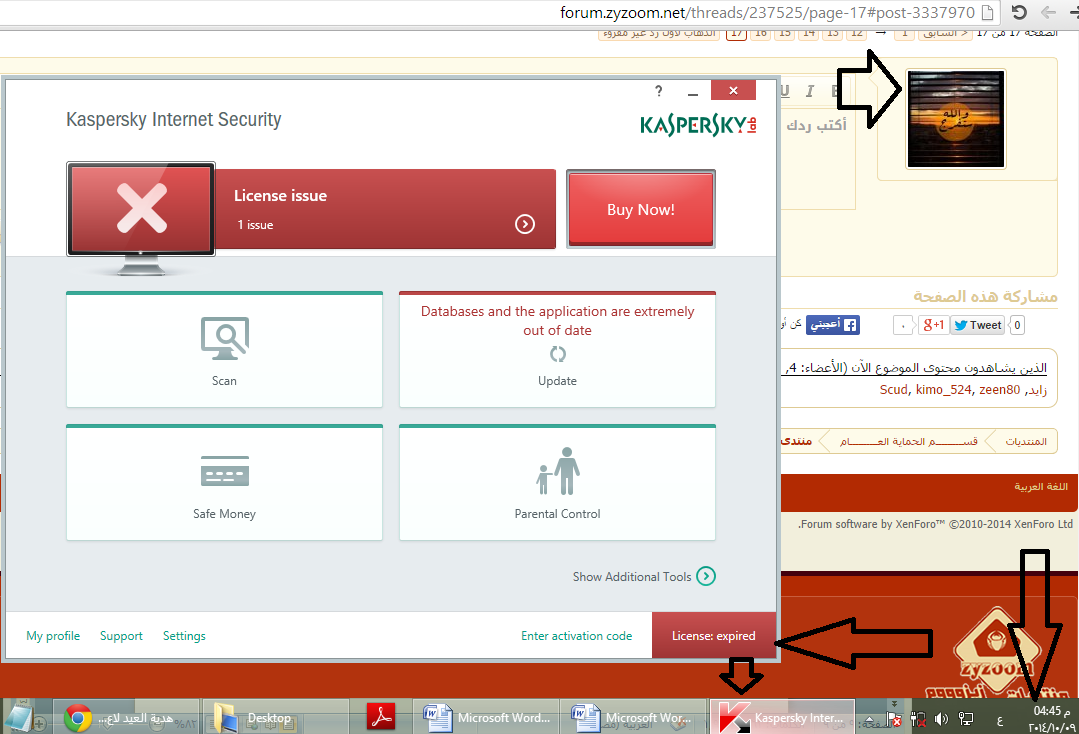Open Chrome taskbar button

click(x=126, y=717)
